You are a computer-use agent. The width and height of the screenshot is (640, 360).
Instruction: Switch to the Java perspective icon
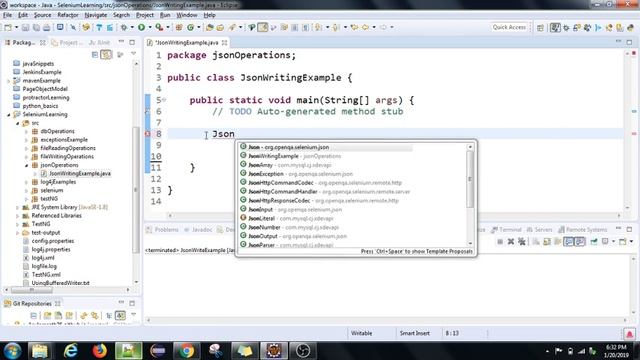click(555, 27)
